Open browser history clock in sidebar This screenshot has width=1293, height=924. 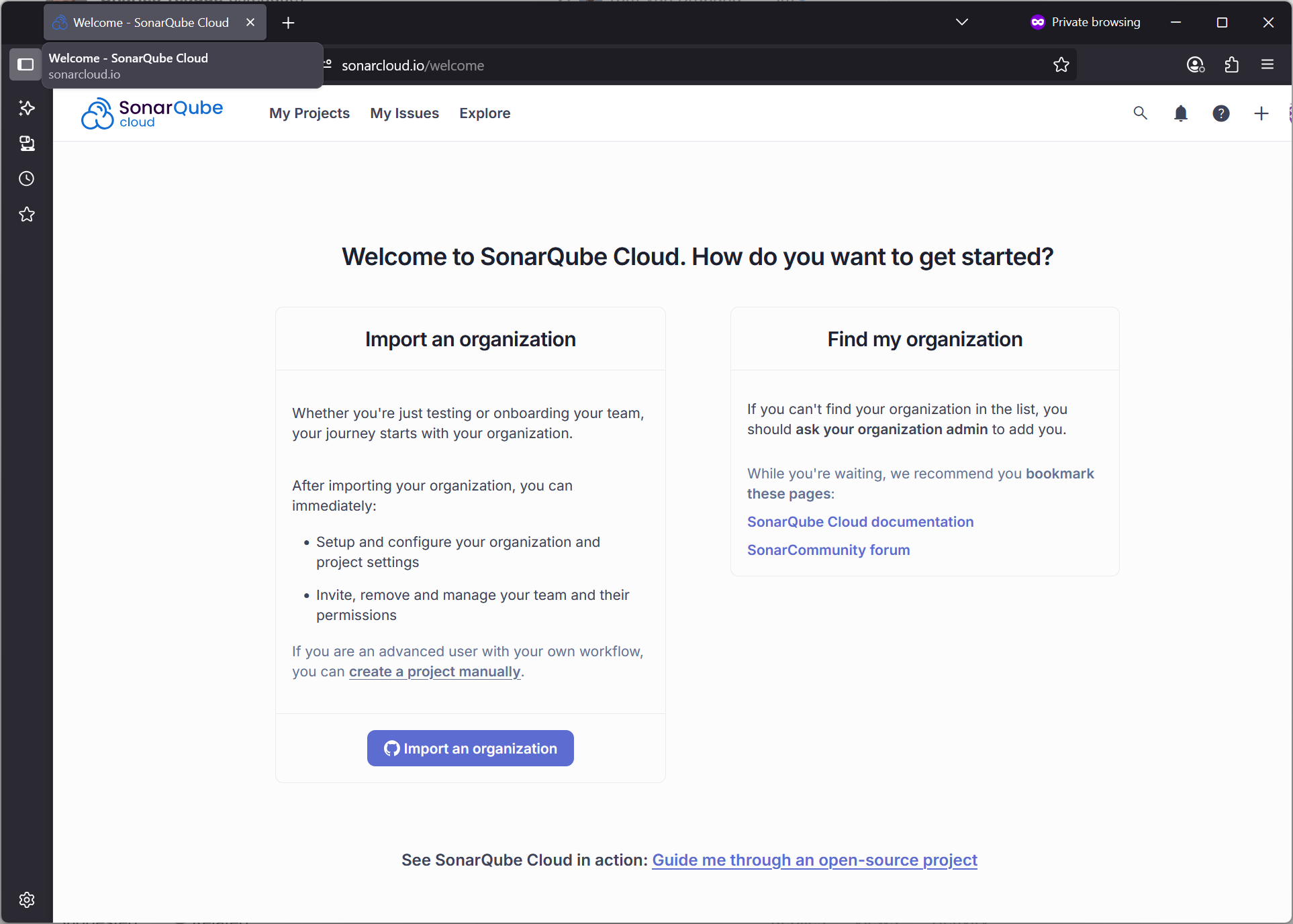pyautogui.click(x=27, y=178)
